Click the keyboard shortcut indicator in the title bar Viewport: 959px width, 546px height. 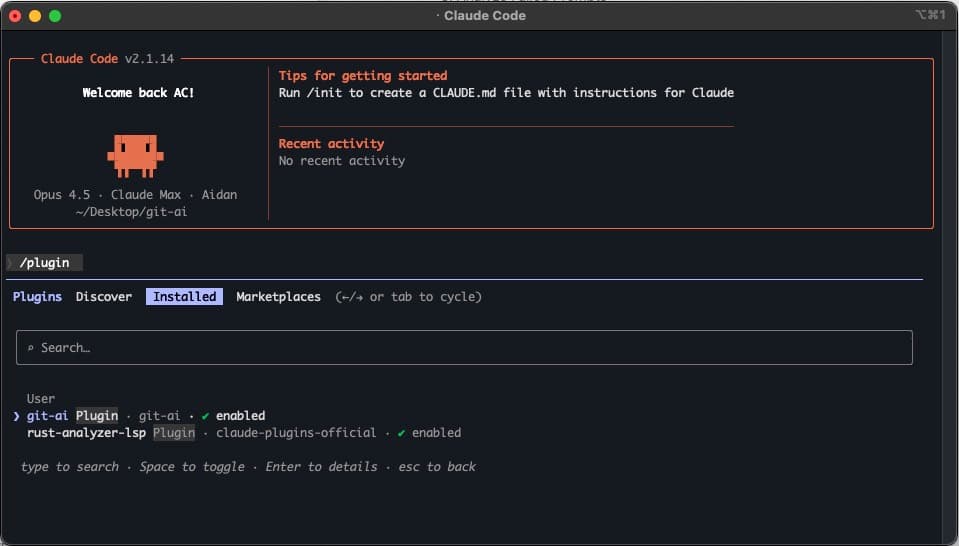tap(929, 15)
